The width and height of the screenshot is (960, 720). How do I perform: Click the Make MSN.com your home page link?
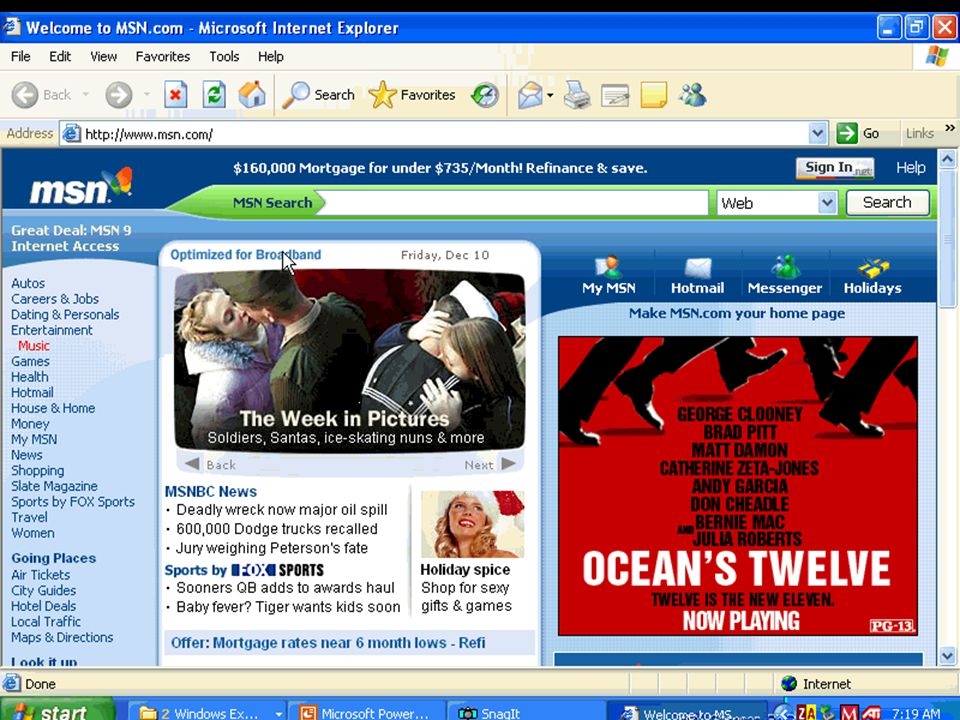tap(737, 313)
